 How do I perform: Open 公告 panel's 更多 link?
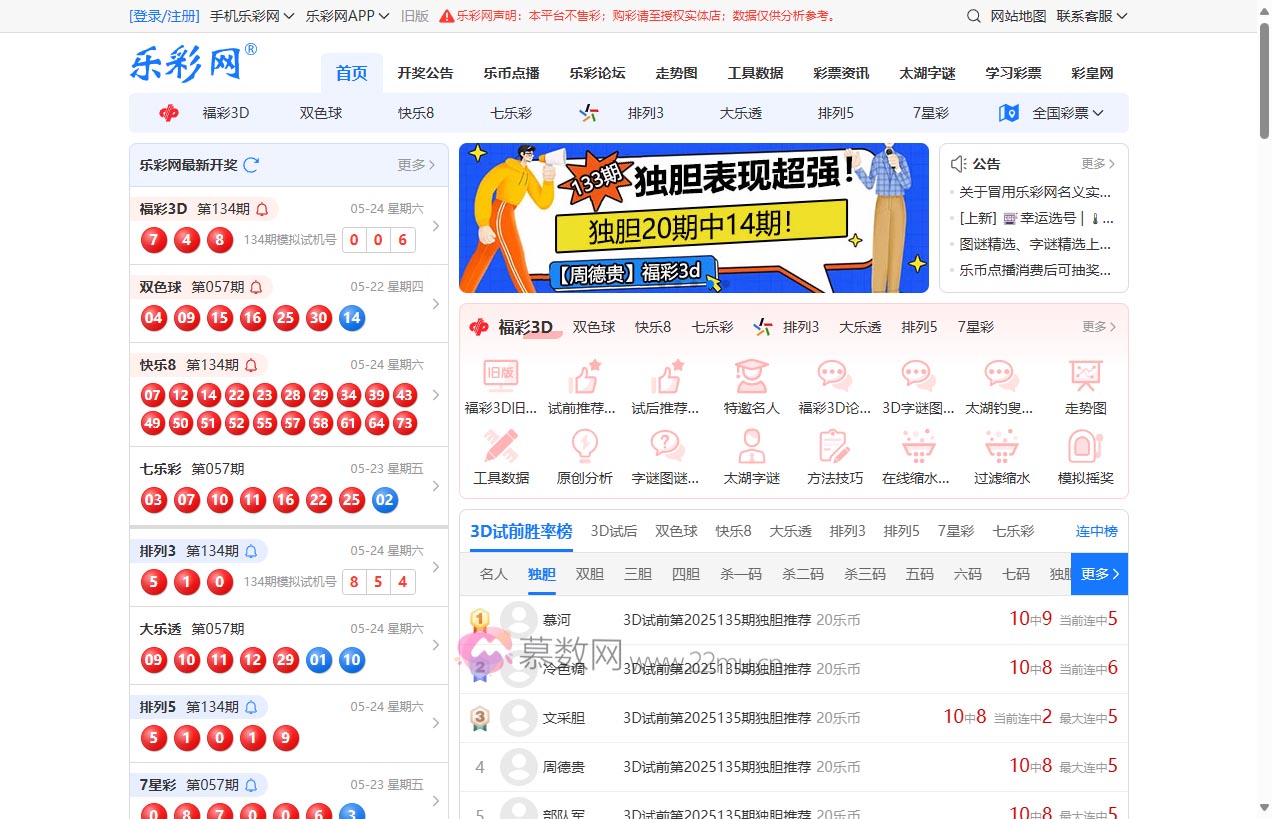(x=1094, y=163)
